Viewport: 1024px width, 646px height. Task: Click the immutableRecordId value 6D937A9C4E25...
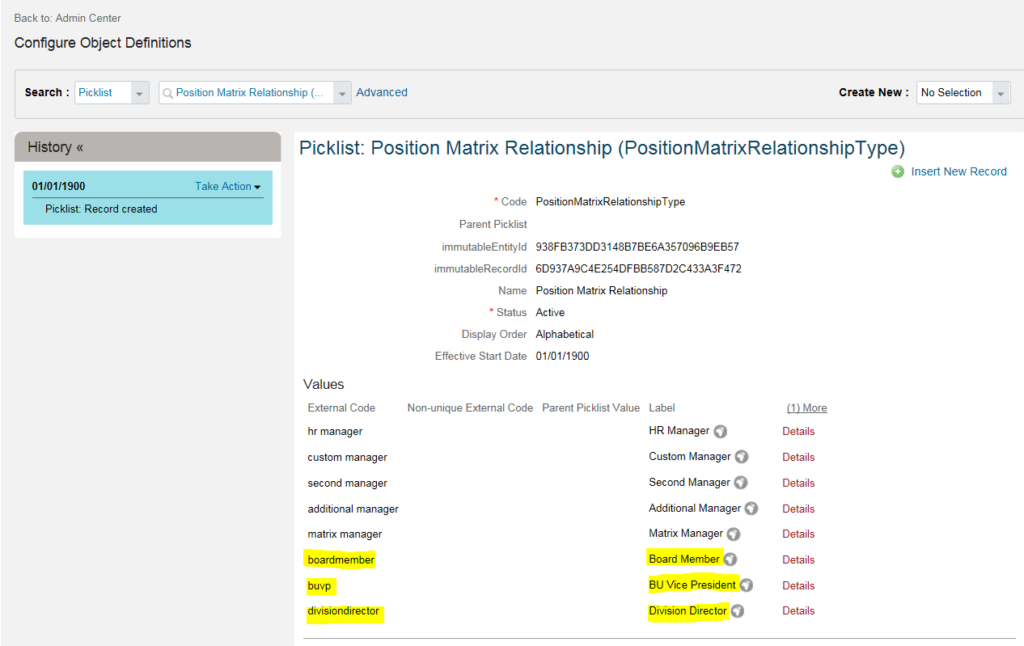pyautogui.click(x=638, y=268)
